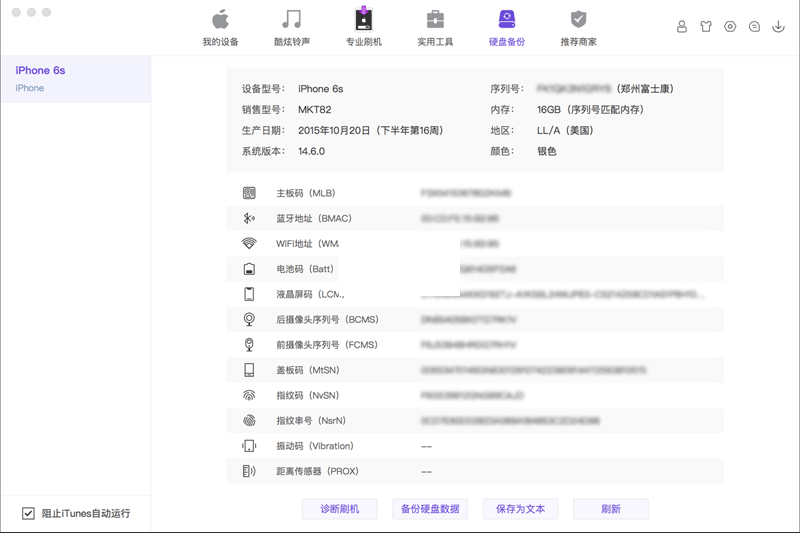
Task: Click the system version value 14.6.0
Action: (x=311, y=151)
